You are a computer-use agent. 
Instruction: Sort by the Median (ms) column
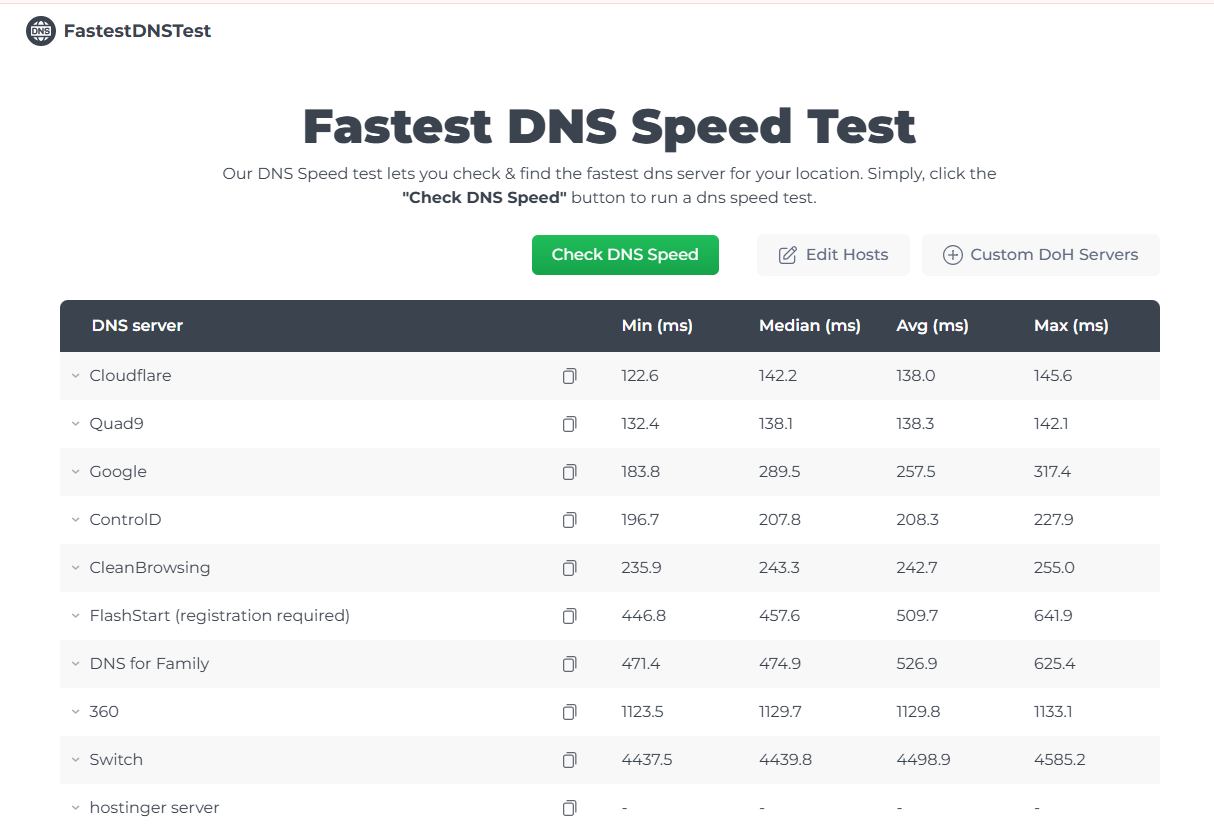pos(810,326)
